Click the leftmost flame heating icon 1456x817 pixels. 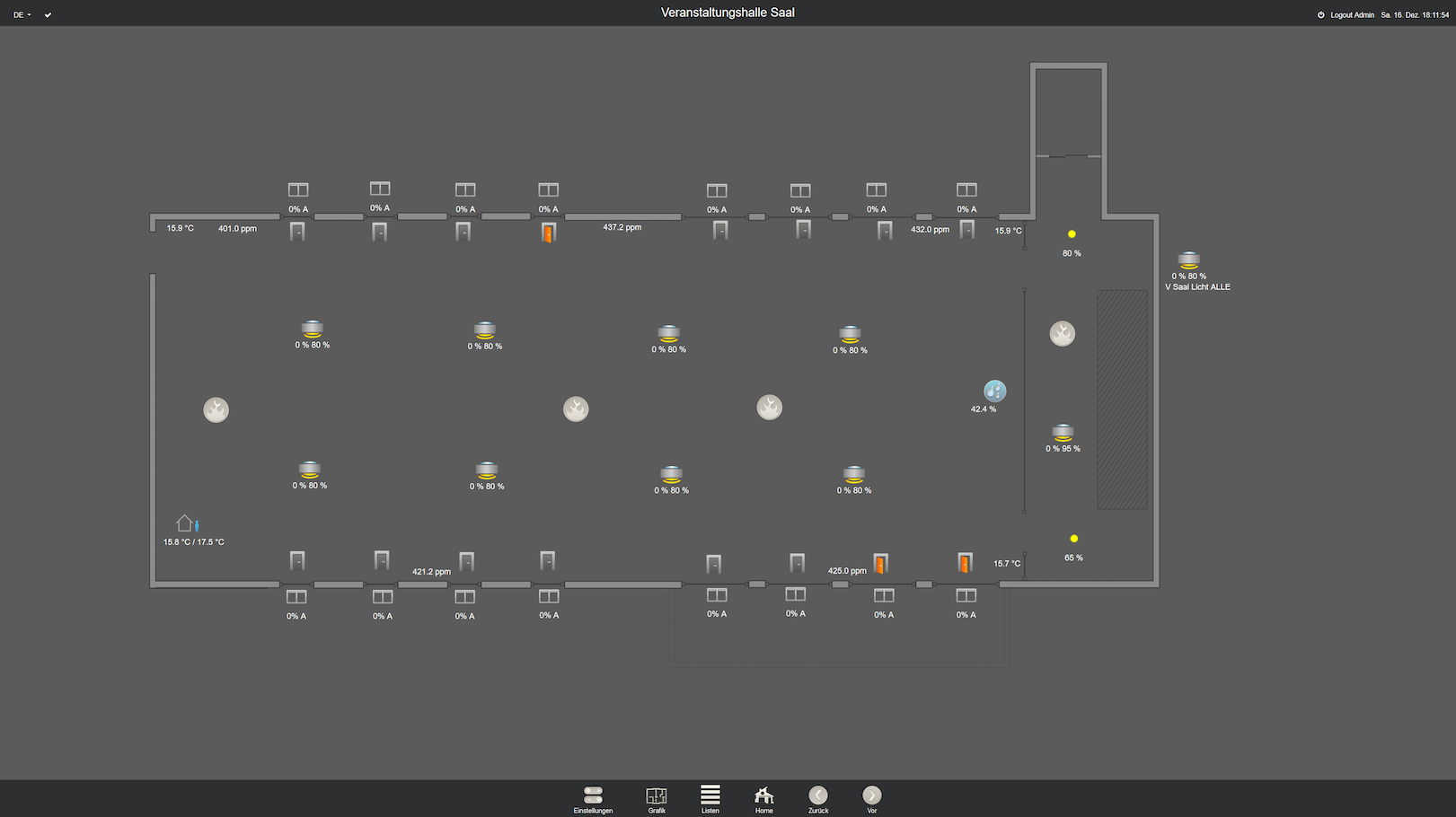(216, 409)
